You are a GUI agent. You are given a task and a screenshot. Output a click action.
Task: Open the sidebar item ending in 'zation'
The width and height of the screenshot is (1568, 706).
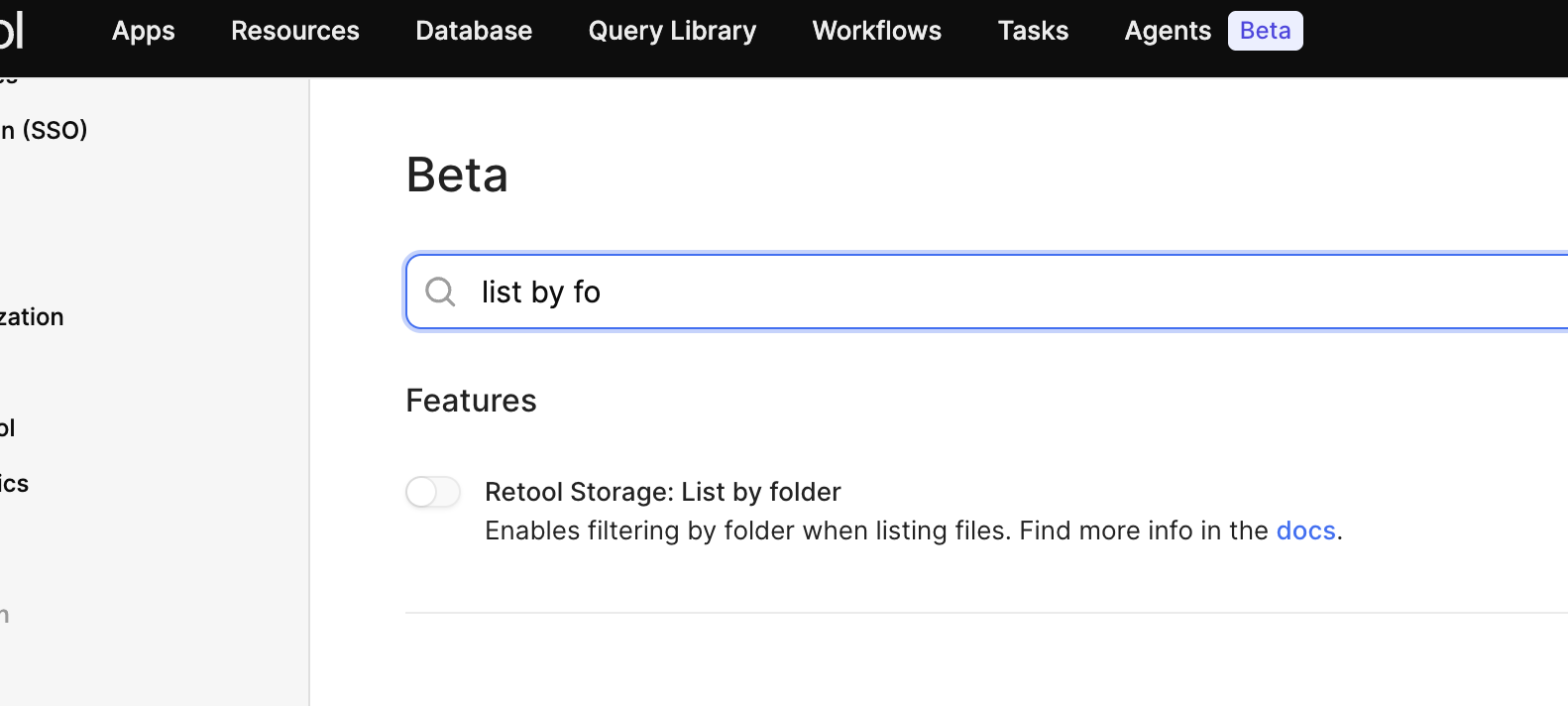[x=32, y=317]
